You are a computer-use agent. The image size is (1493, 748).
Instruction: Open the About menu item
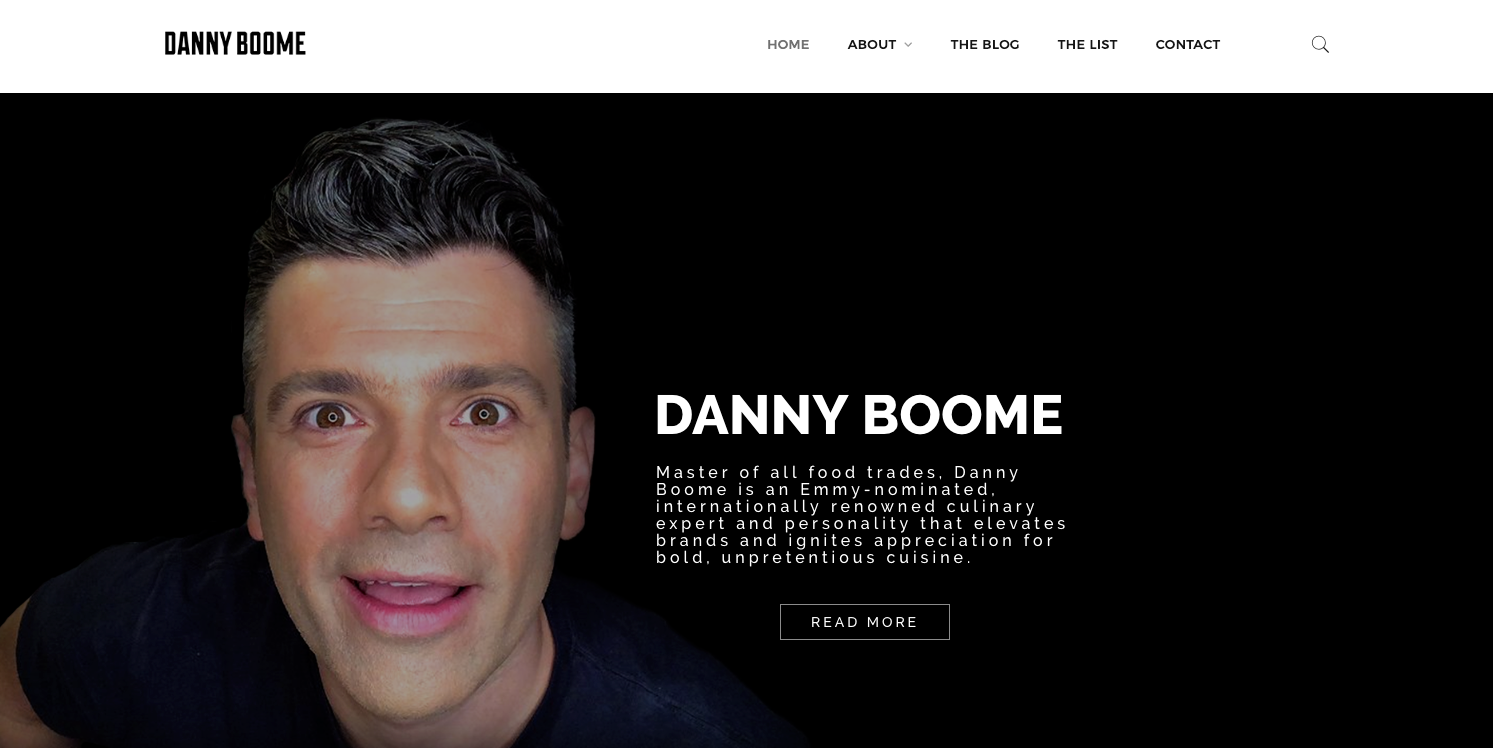click(872, 44)
